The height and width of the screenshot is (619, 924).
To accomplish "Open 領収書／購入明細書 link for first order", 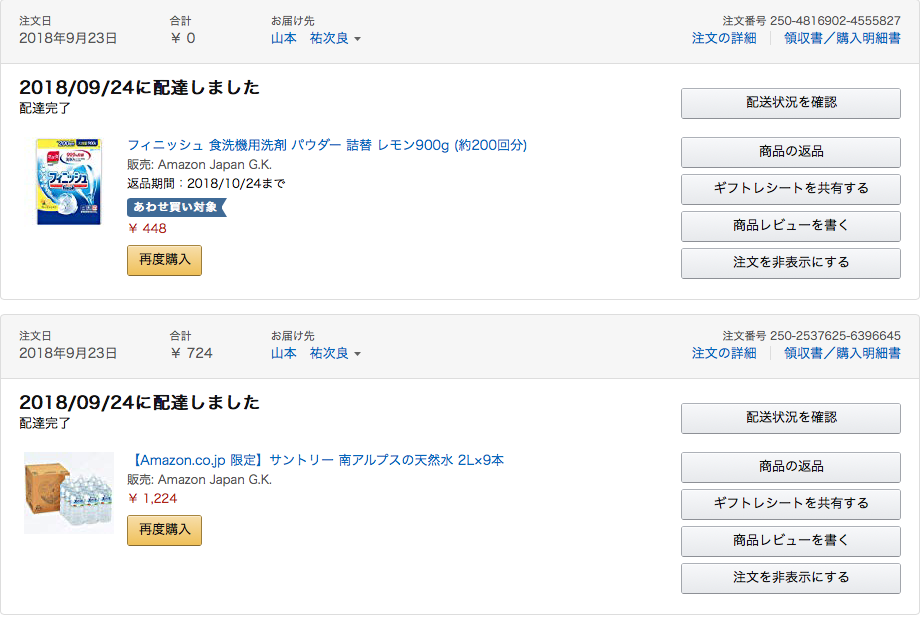I will (842, 38).
